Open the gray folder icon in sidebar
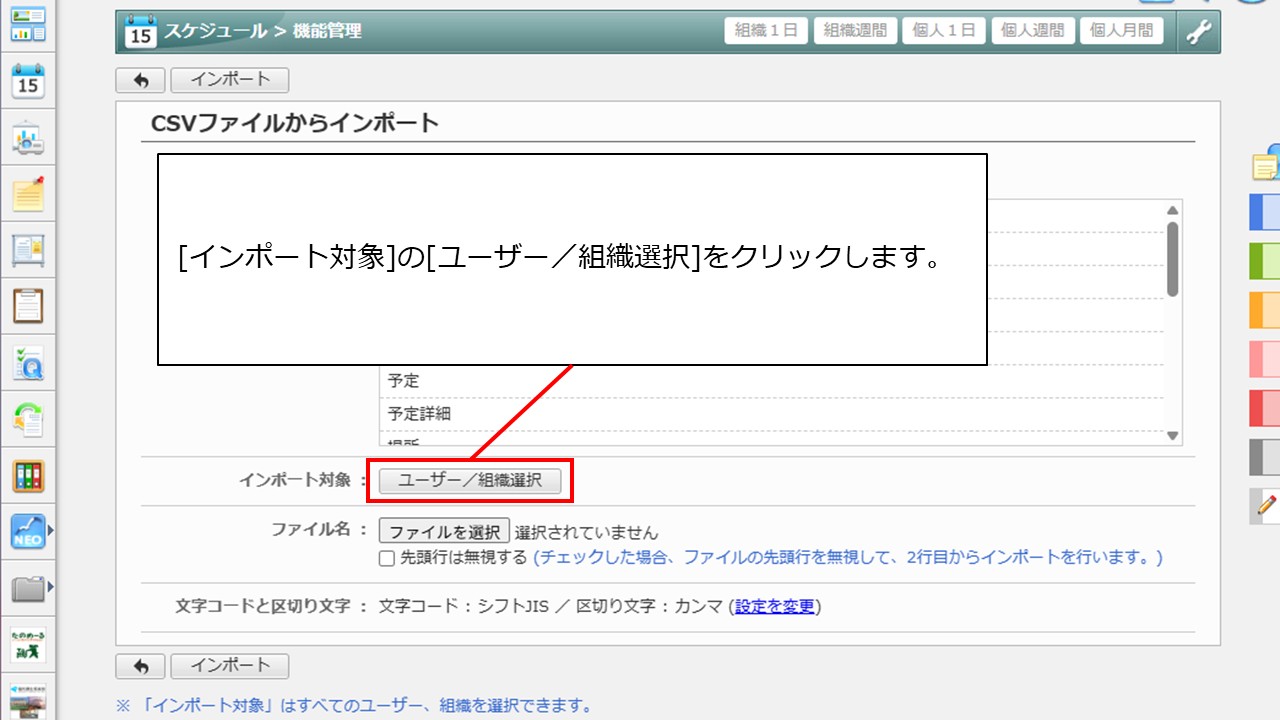The height and width of the screenshot is (720, 1280). click(28, 588)
